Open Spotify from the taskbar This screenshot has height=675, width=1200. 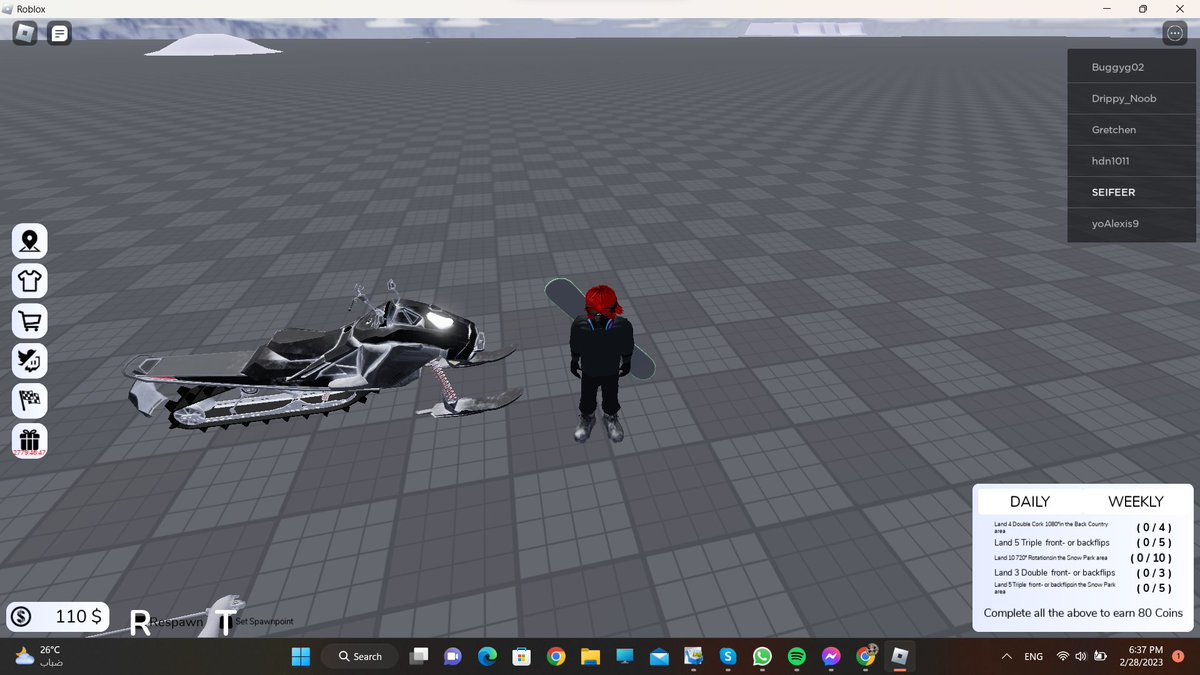(x=797, y=656)
